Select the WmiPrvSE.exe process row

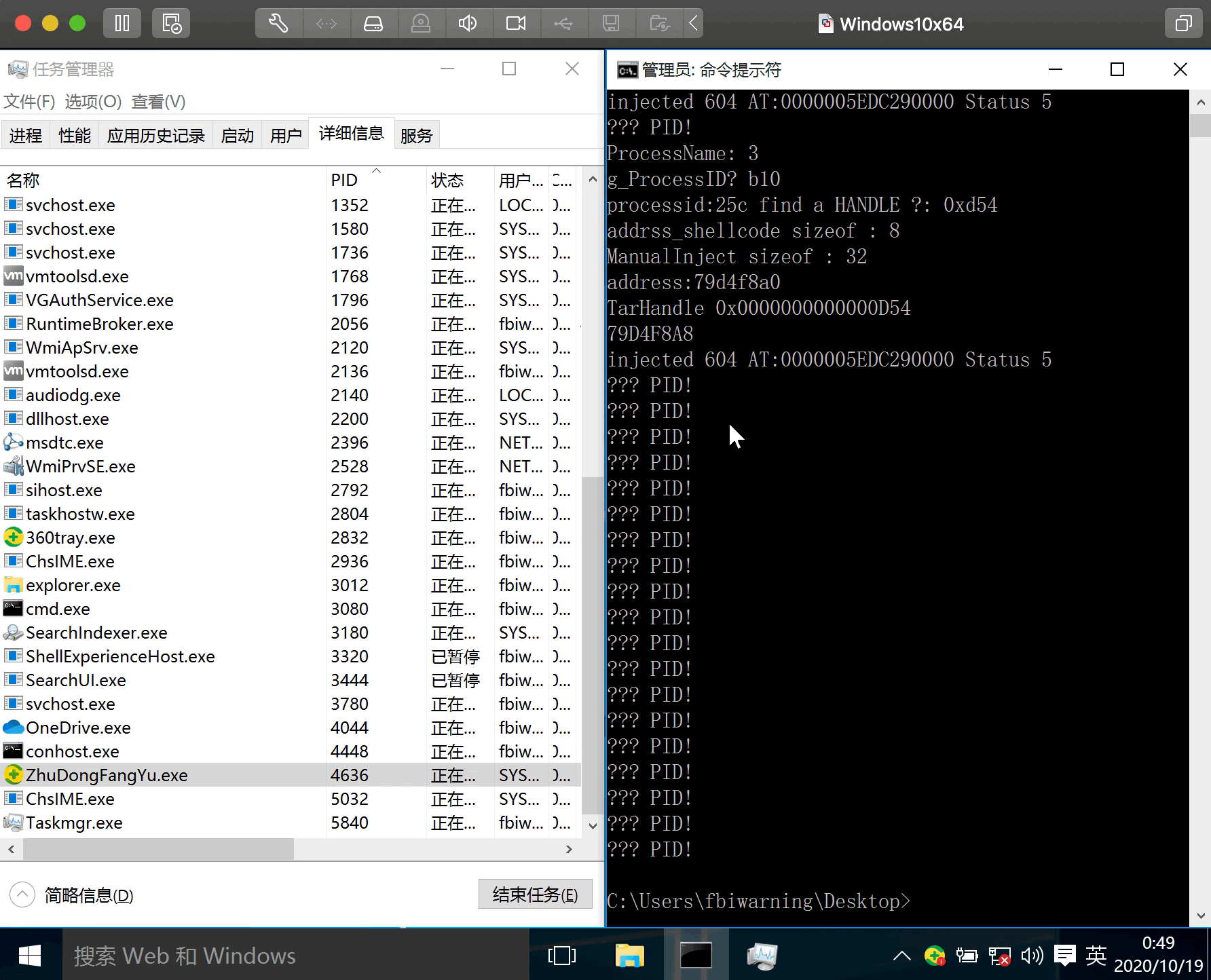pos(291,466)
